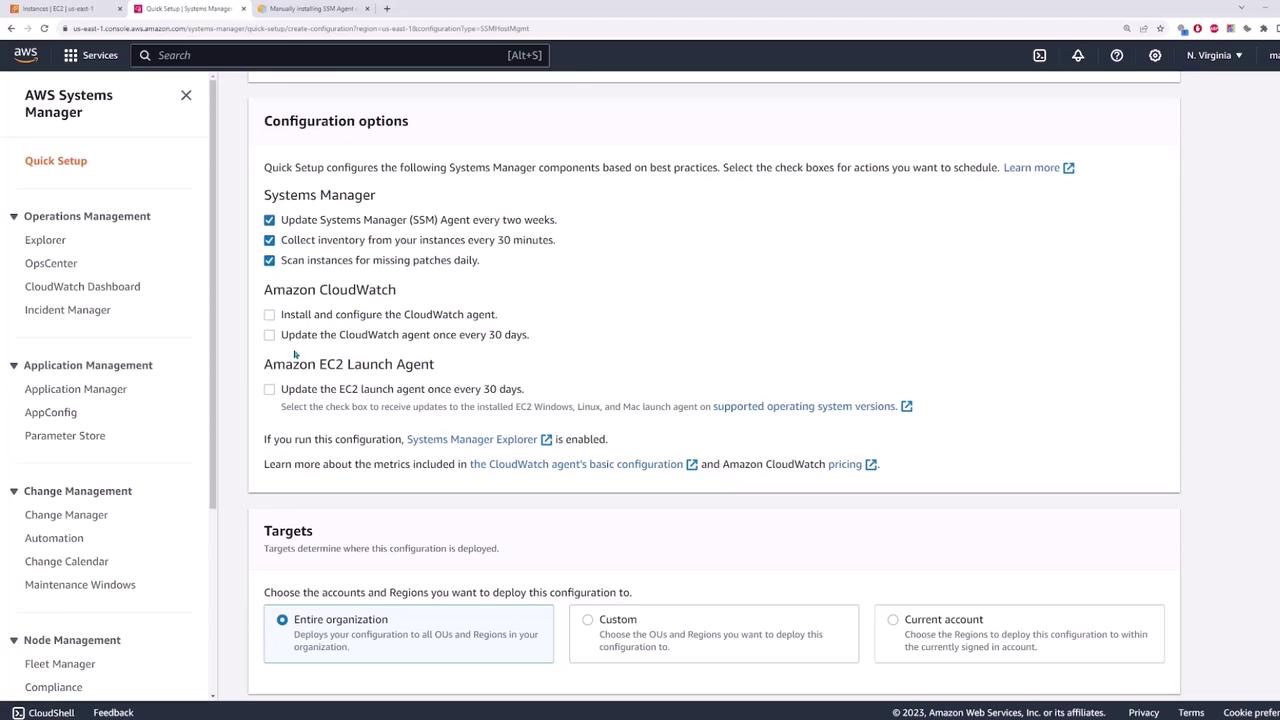Close the Instances EC2 browser tab

pos(120,9)
